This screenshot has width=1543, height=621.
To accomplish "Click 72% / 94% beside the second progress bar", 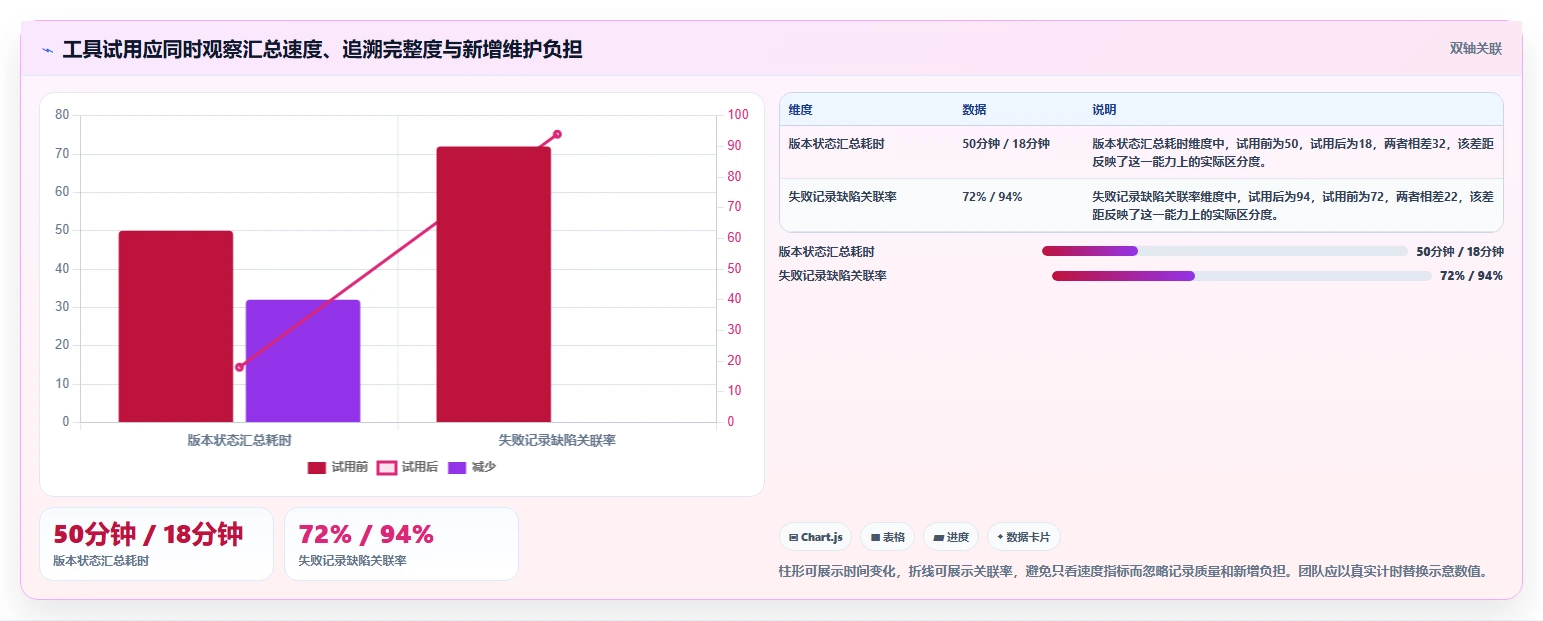I will [1471, 276].
